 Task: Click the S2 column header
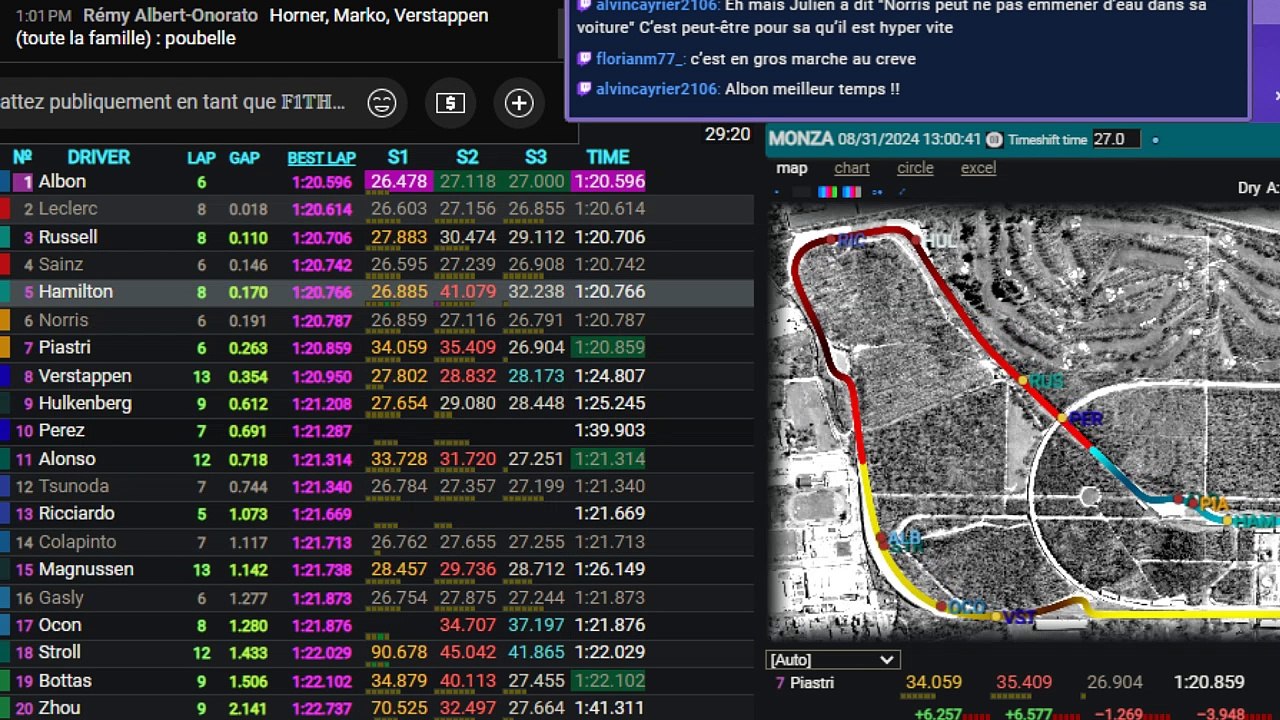click(467, 157)
